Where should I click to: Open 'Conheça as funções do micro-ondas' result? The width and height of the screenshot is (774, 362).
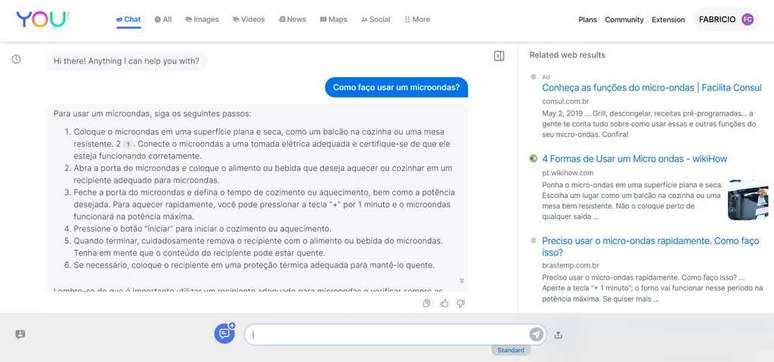coord(652,88)
